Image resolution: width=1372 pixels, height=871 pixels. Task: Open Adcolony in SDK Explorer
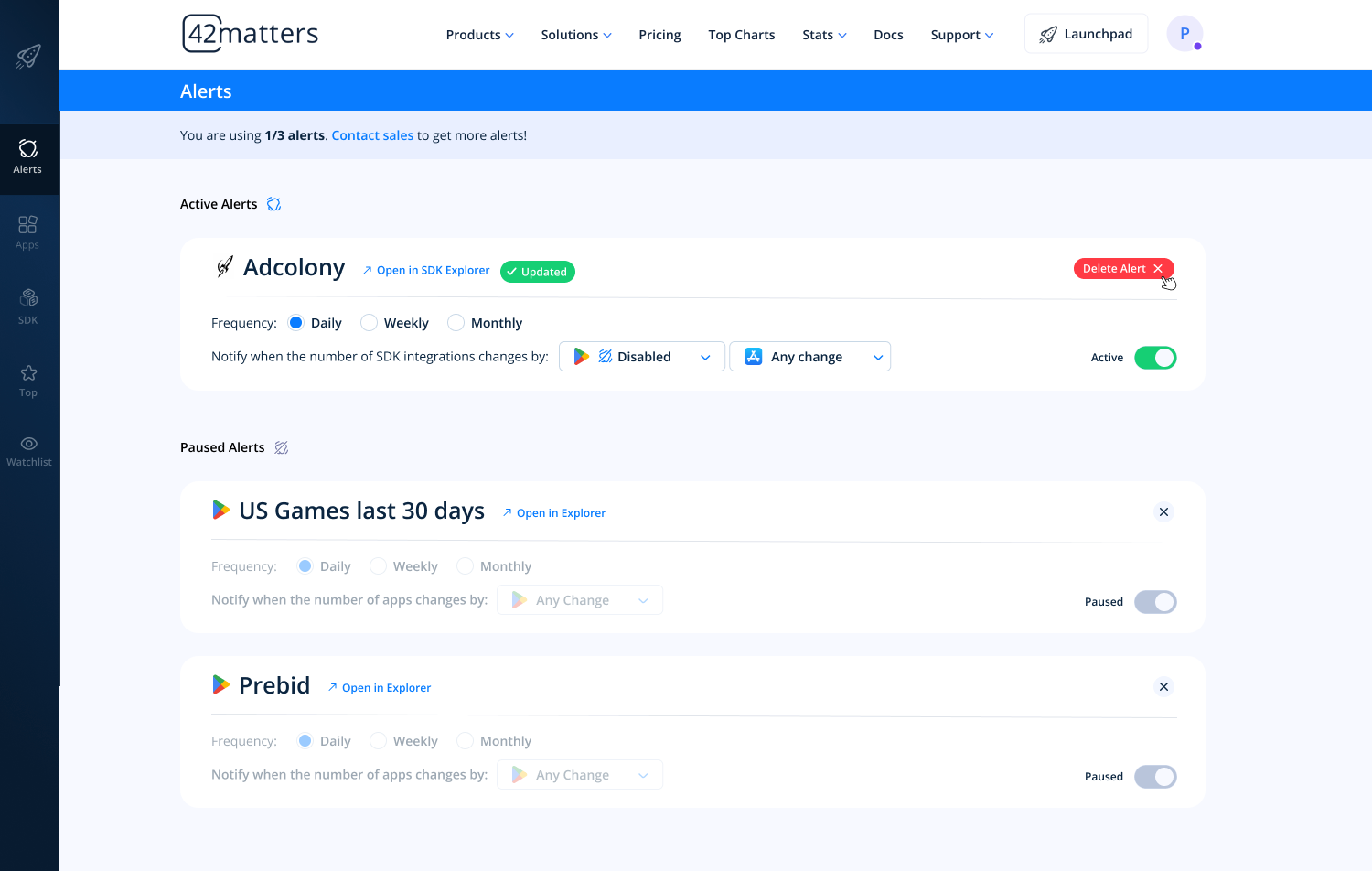[426, 270]
